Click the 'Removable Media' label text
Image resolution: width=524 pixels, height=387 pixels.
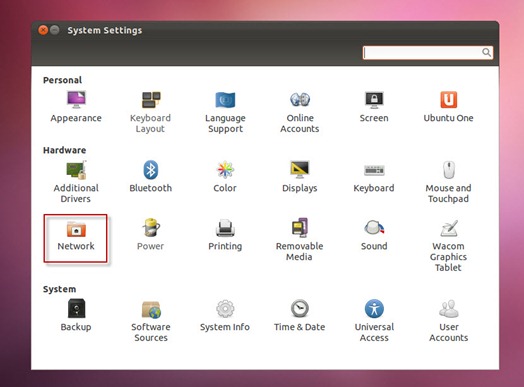(x=299, y=252)
